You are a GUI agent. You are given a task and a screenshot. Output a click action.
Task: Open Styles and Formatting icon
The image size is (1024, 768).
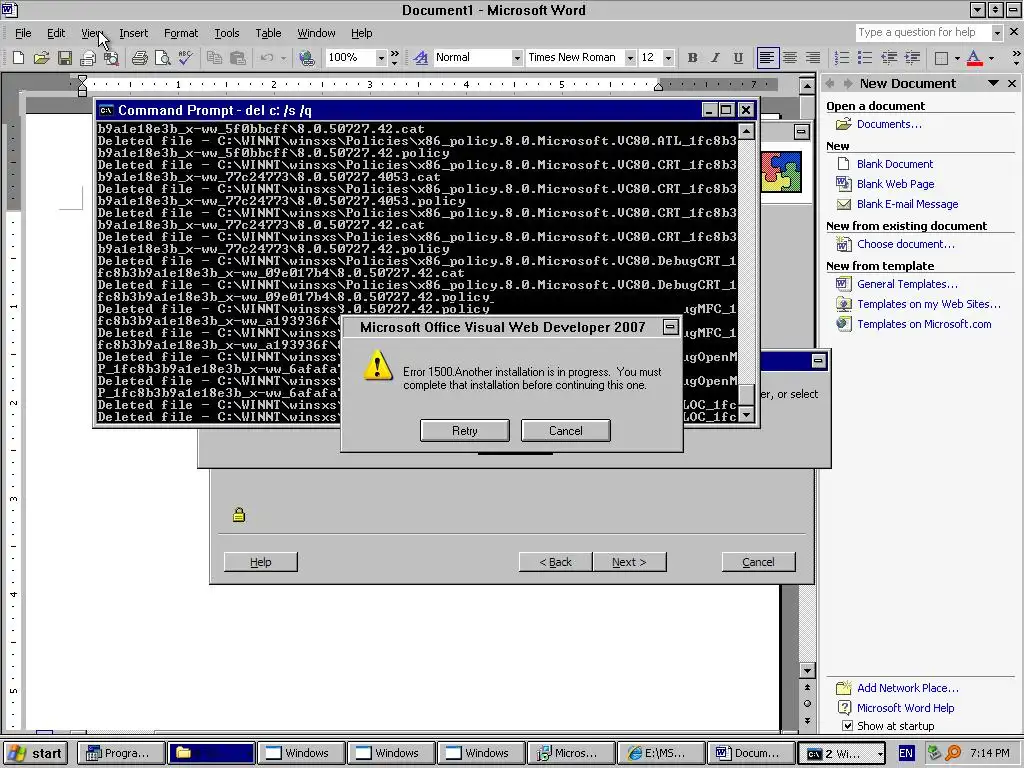(421, 58)
